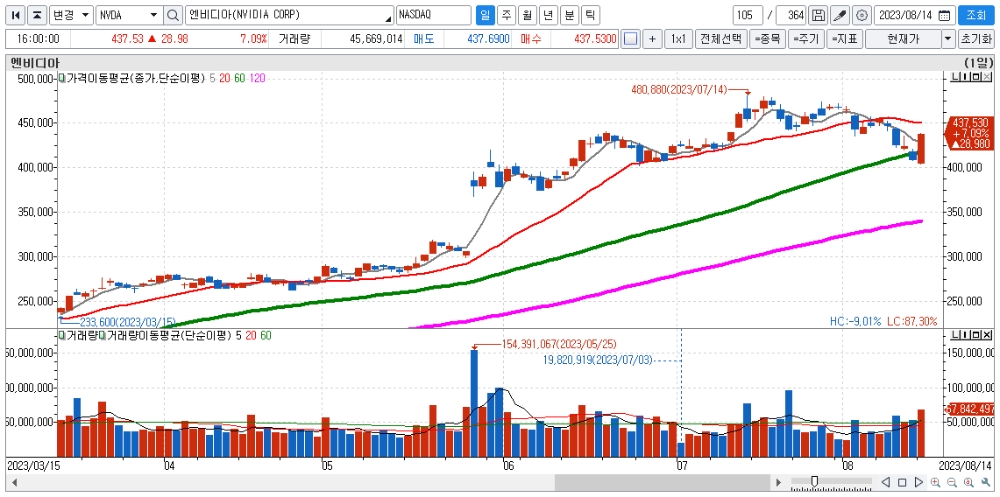Click the horizontal scrollbar right arrow
Viewport: 1000px width, 497px height.
point(777,482)
